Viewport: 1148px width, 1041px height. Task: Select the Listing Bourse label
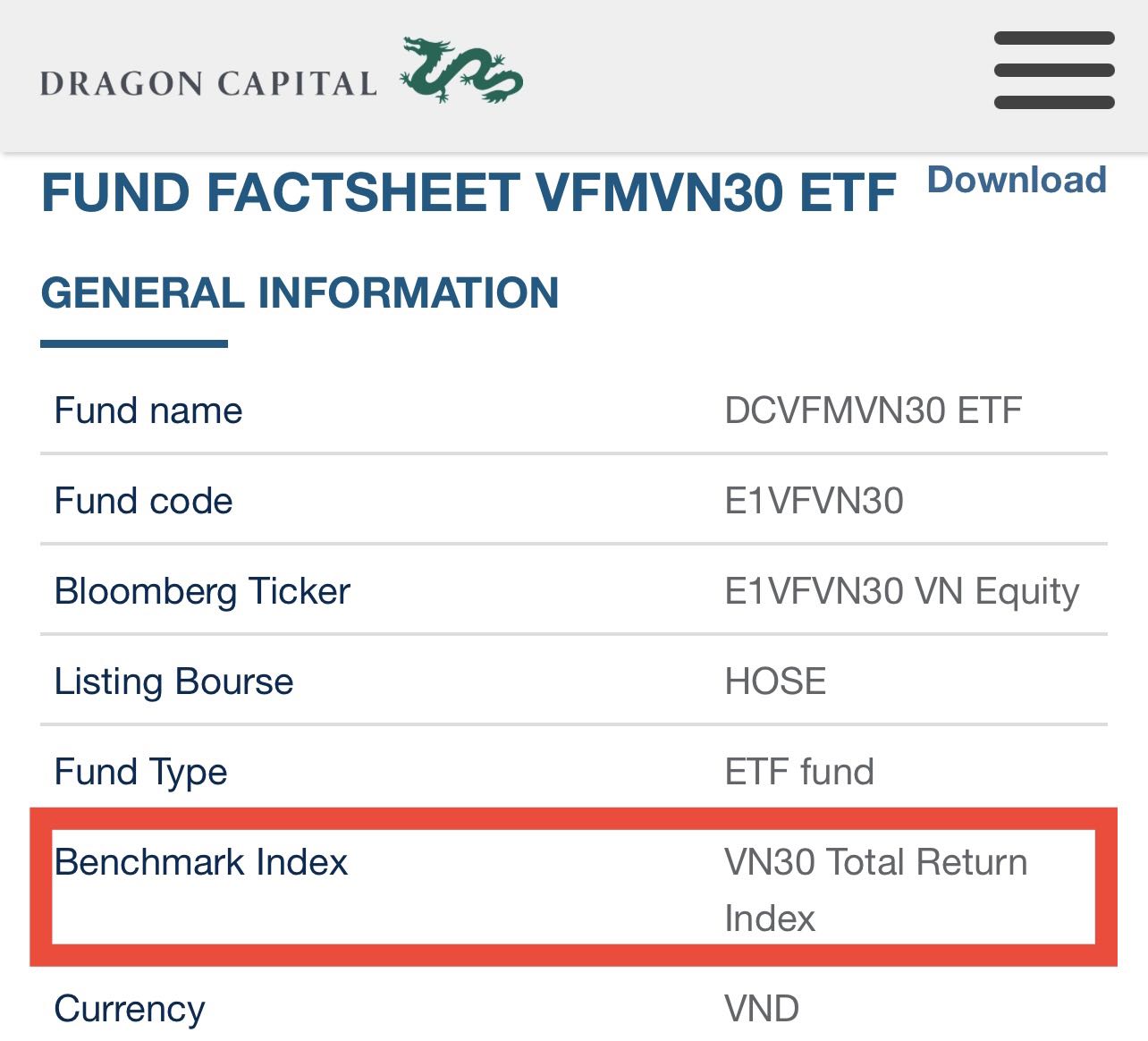(x=173, y=681)
